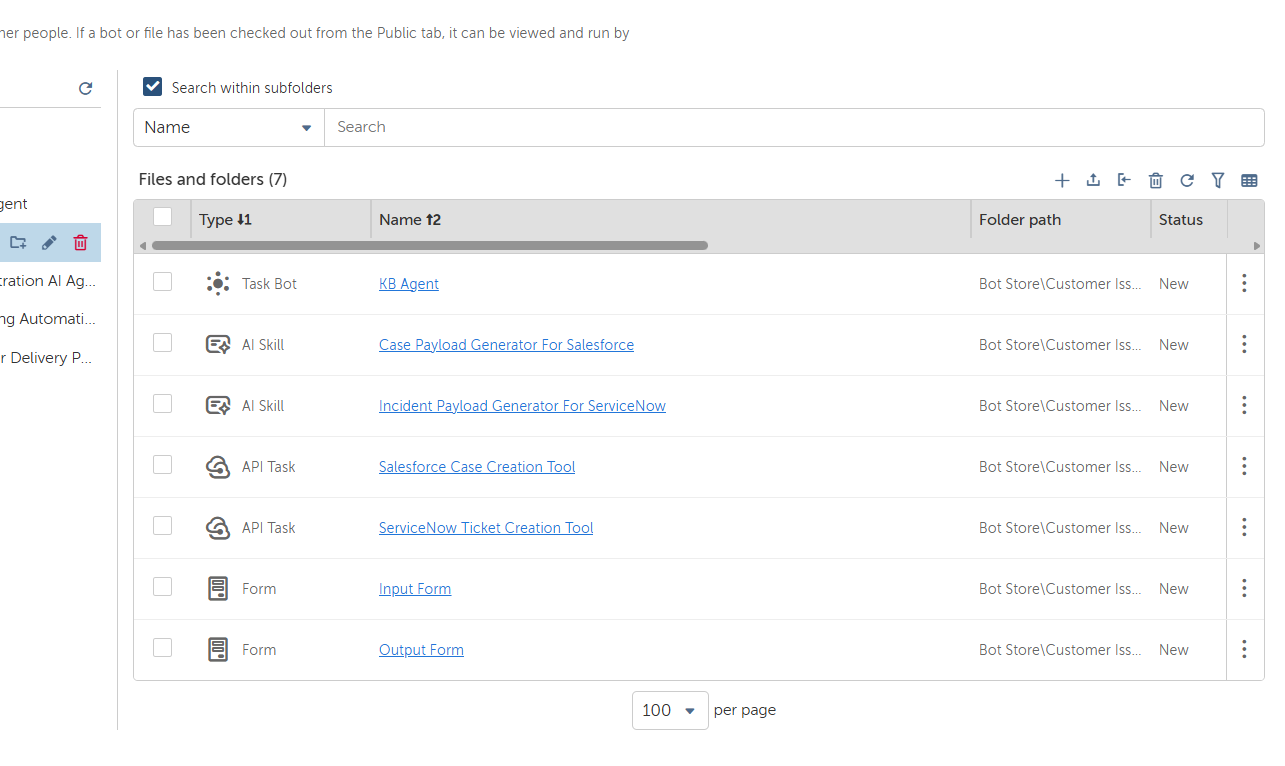
Task: Open the Input Form link
Action: coord(415,589)
